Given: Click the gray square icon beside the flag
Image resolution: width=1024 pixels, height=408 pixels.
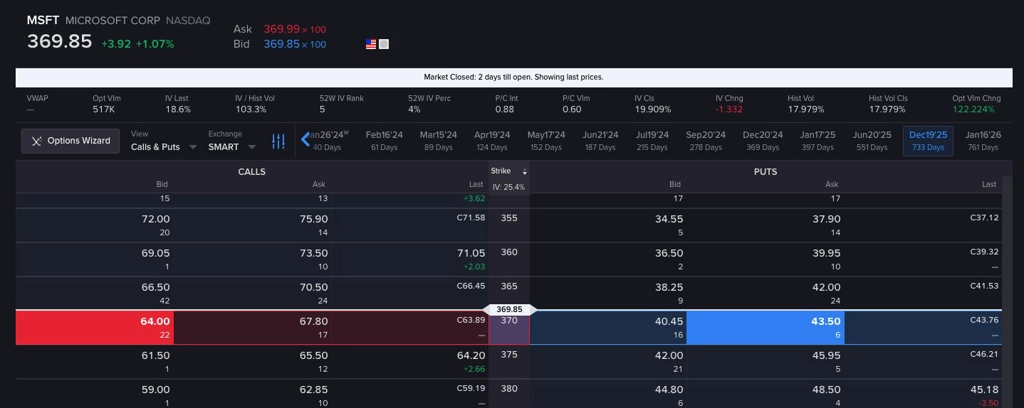Looking at the screenshot, I should tap(384, 44).
